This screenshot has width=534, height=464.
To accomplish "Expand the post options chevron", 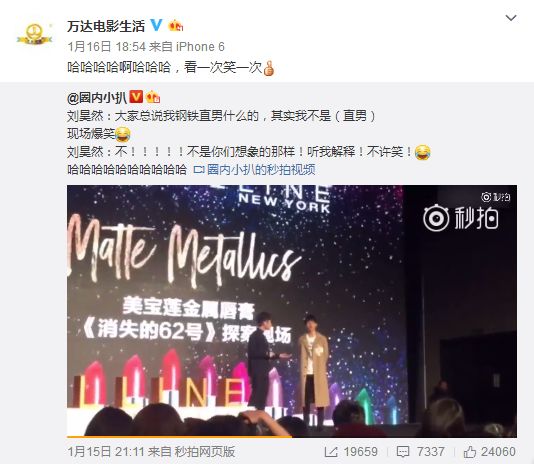I will (511, 18).
